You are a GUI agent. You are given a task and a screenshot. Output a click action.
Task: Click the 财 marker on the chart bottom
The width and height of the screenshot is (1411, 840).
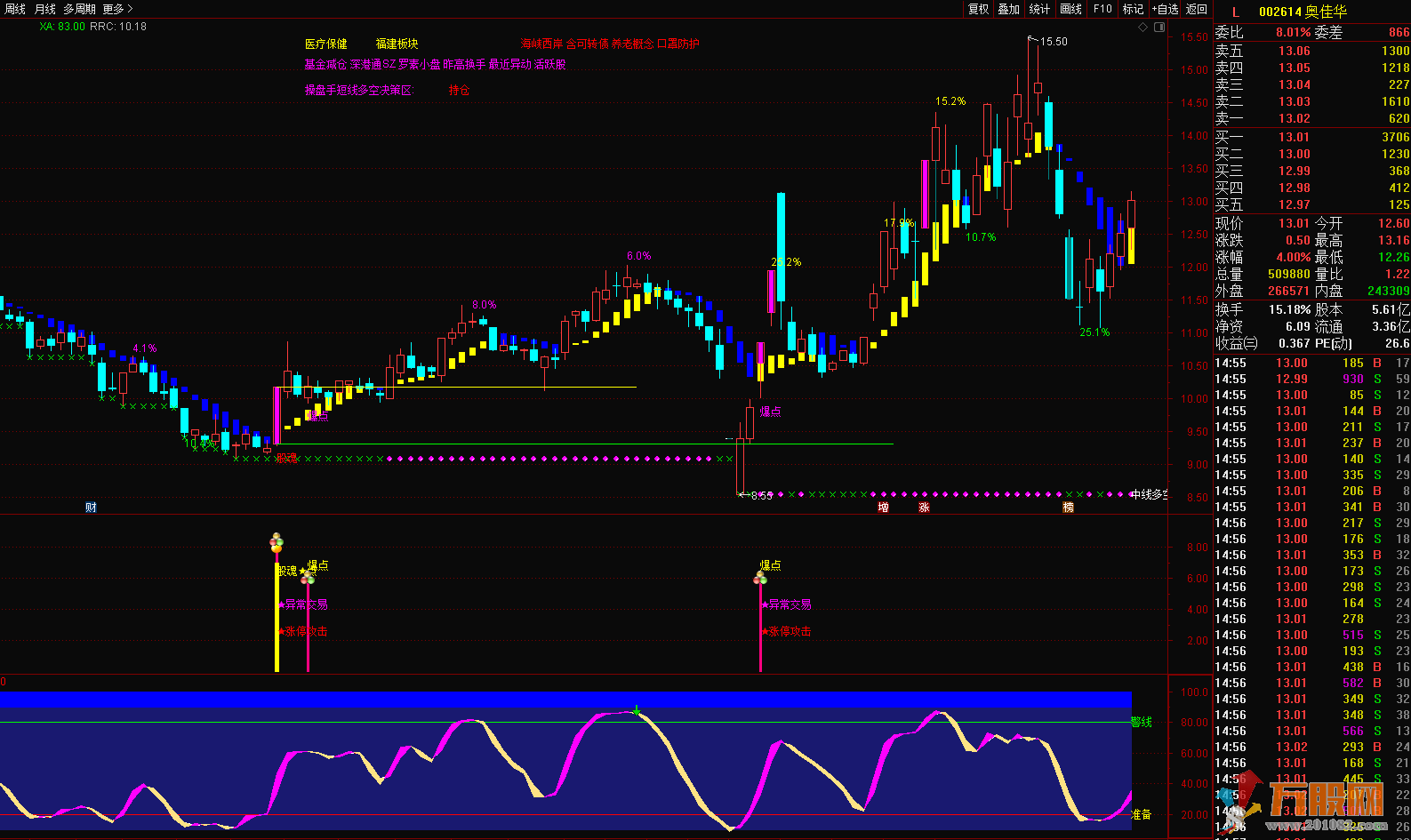coord(91,507)
